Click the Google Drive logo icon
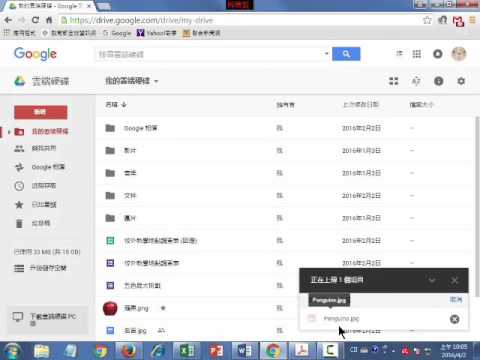The image size is (480, 360). tap(20, 81)
